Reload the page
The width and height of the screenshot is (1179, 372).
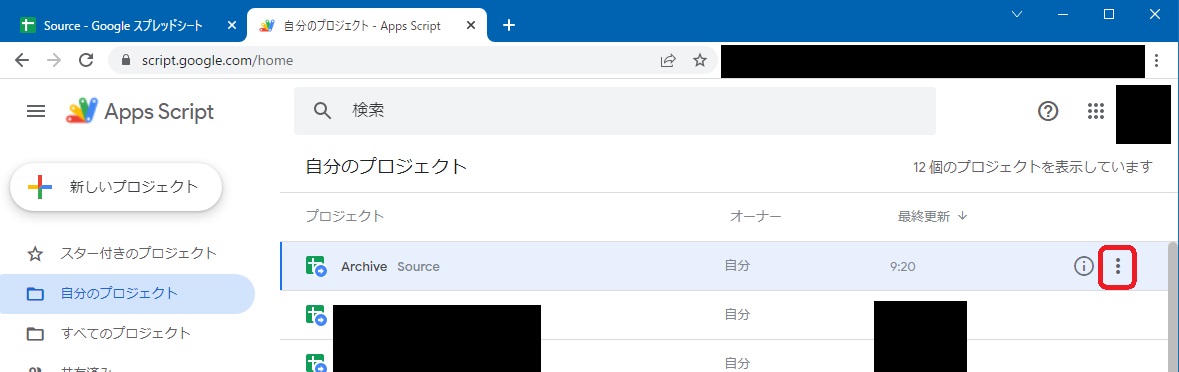coord(86,61)
